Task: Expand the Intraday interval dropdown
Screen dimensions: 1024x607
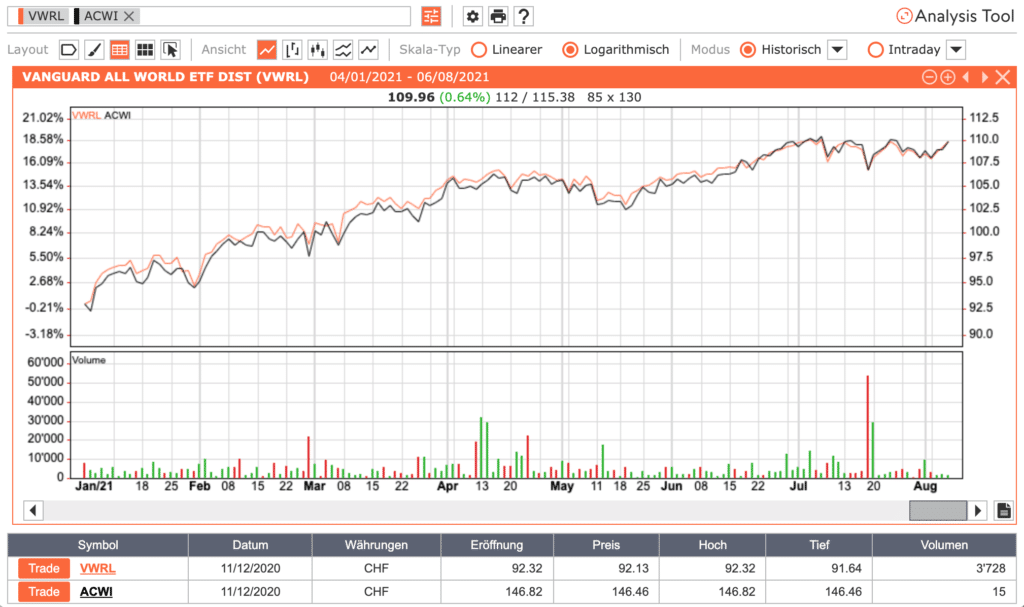Action: point(958,50)
